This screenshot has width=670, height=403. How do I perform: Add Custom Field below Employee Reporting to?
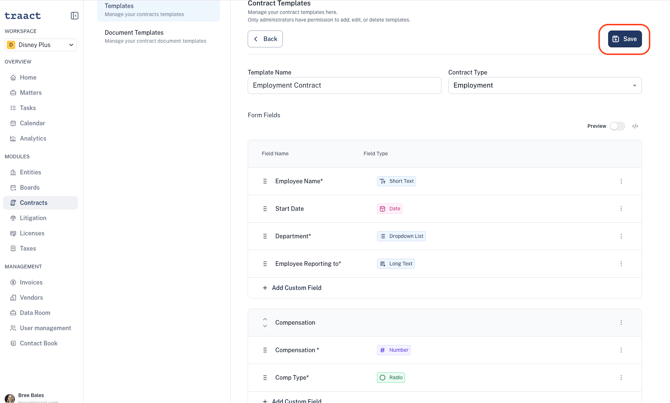292,288
